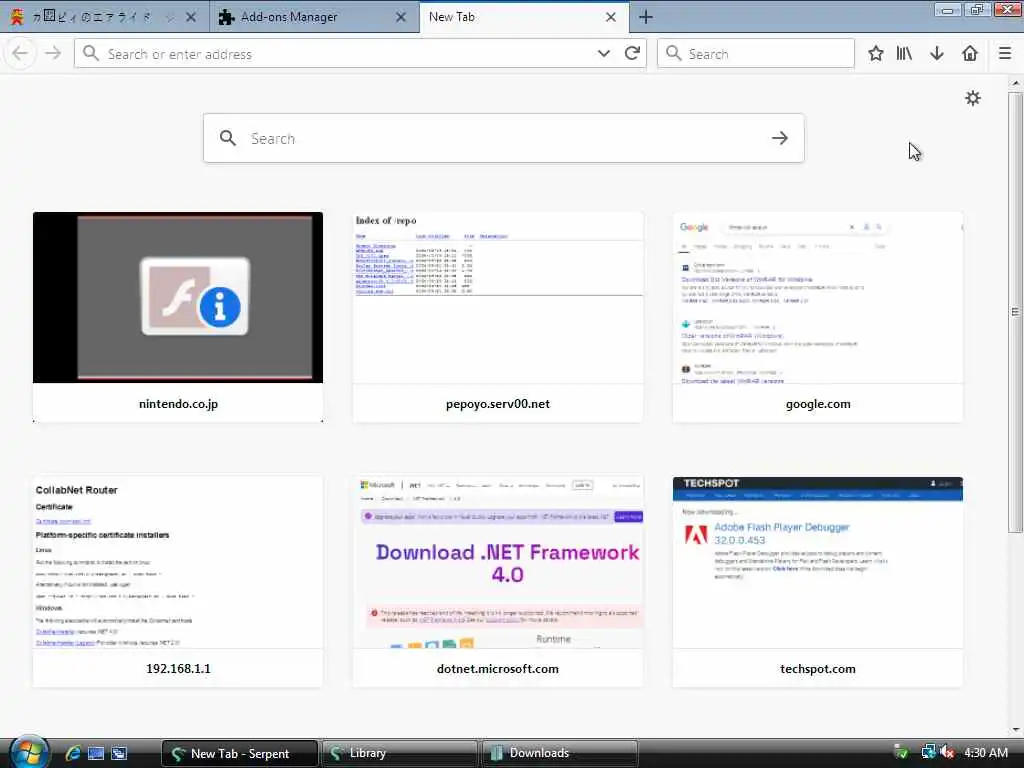
Task: Close the Add-ons Manager tab
Action: click(x=401, y=17)
